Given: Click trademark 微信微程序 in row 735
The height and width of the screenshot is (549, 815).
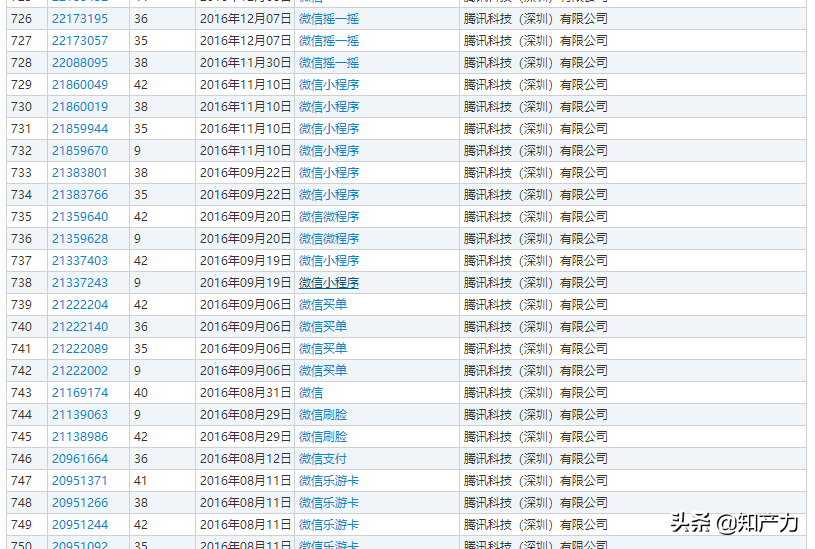Looking at the screenshot, I should [x=328, y=217].
